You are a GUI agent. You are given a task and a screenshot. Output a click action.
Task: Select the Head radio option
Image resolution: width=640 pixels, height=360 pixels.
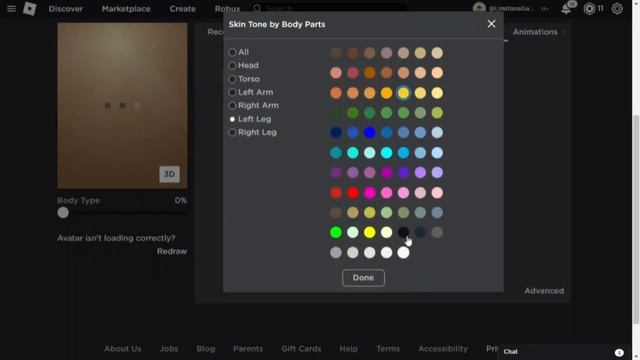232,65
